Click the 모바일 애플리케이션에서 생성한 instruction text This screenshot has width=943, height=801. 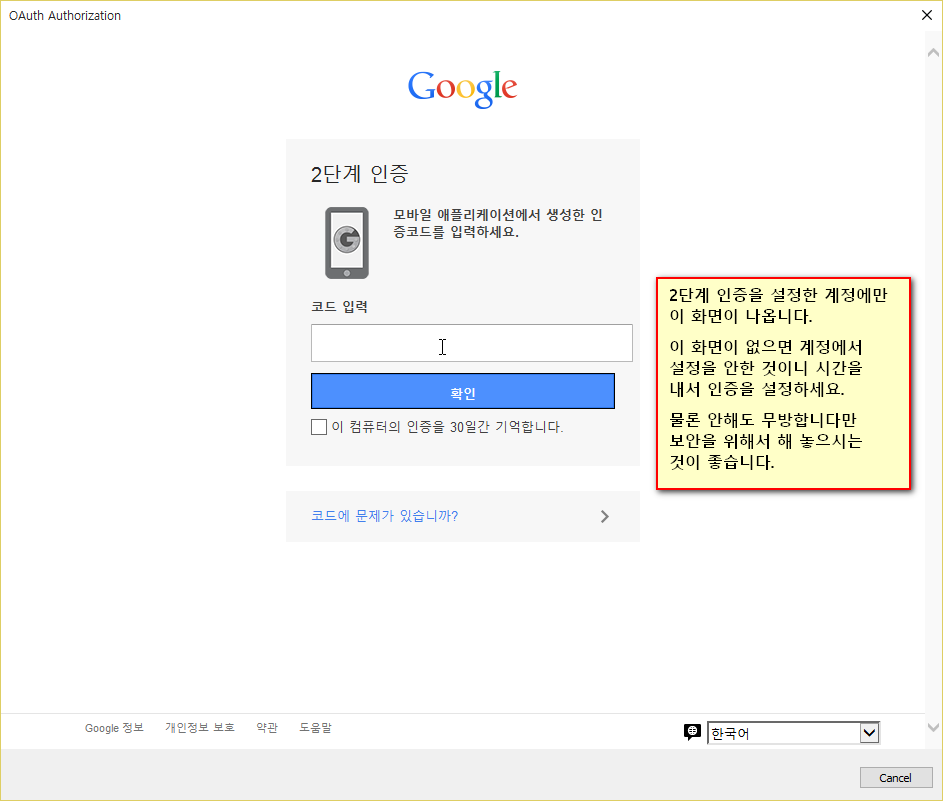tap(498, 223)
